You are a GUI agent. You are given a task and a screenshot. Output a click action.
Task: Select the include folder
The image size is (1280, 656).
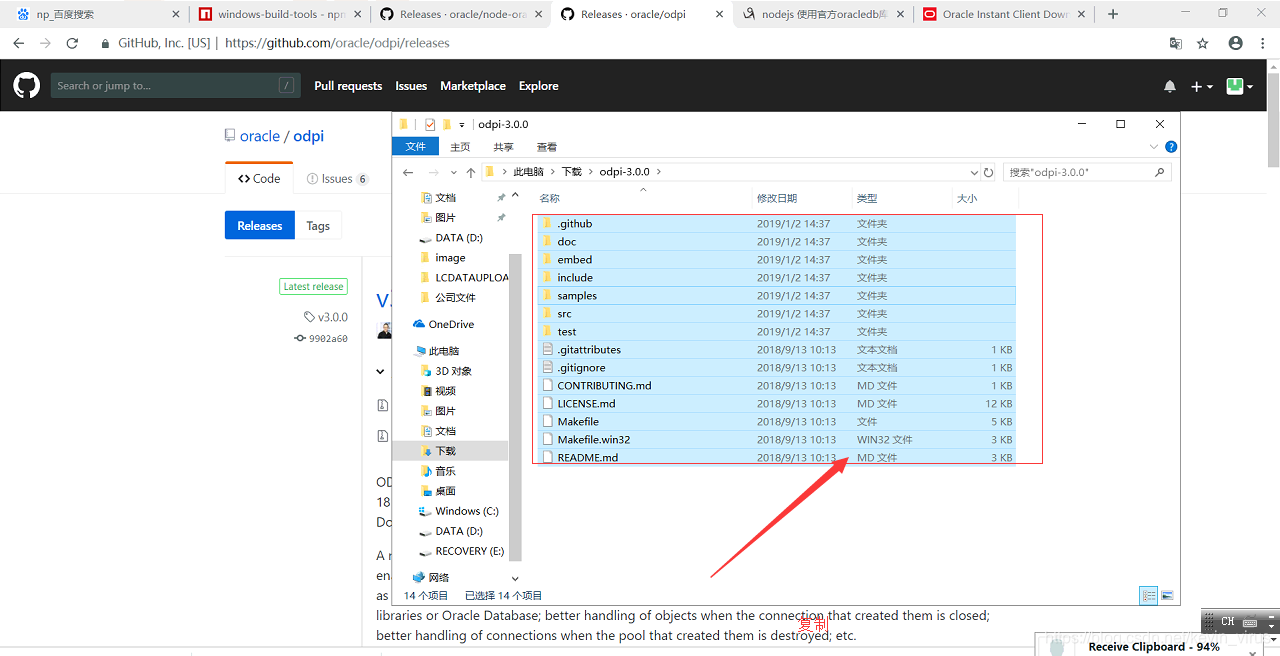coord(775,278)
